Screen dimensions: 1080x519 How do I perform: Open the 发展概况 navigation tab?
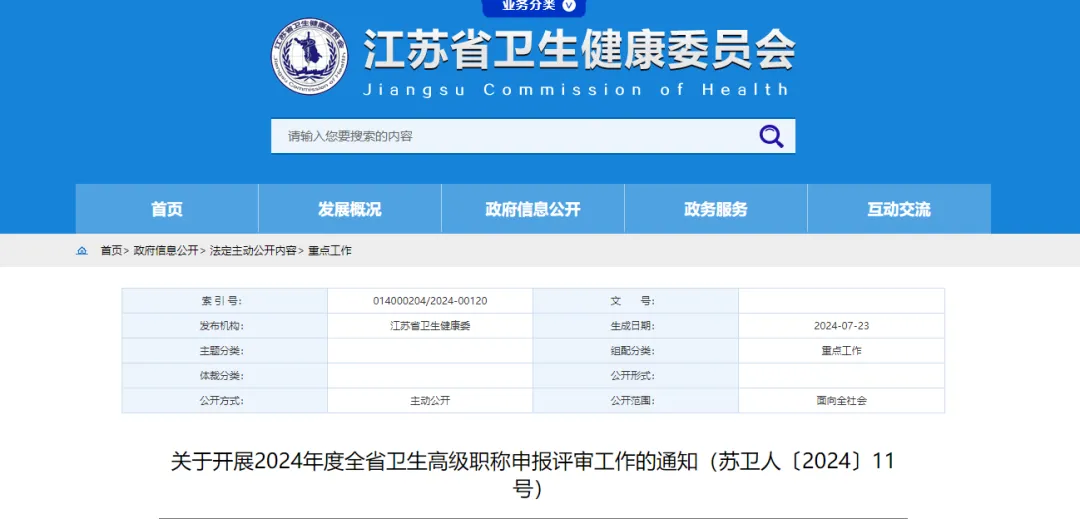(x=350, y=209)
